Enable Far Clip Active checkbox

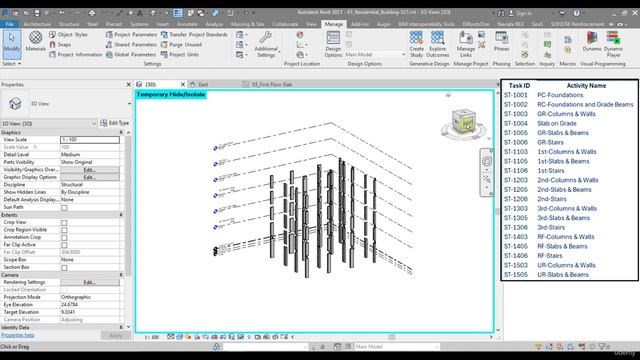[x=64, y=245]
